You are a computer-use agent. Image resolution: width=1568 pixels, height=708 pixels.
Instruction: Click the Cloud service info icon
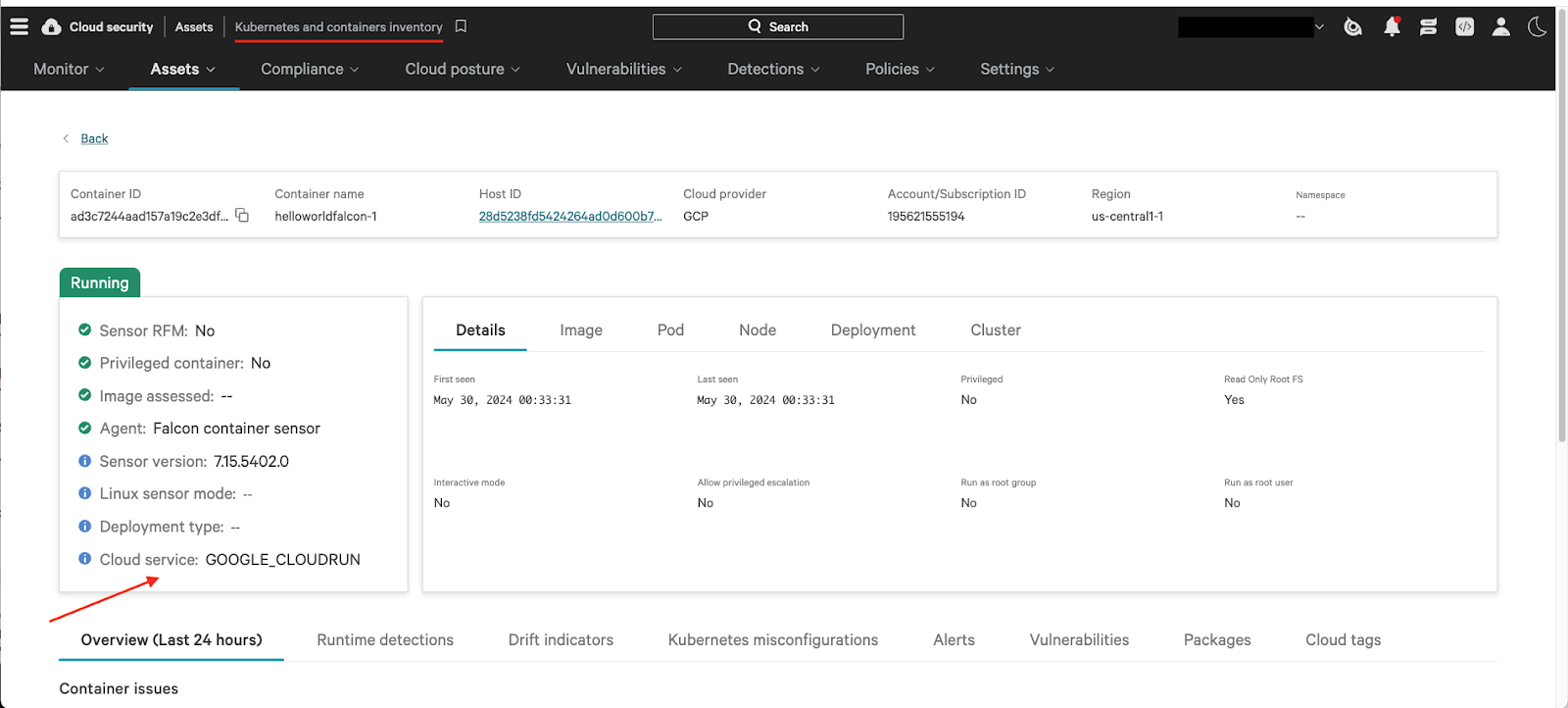coord(84,559)
